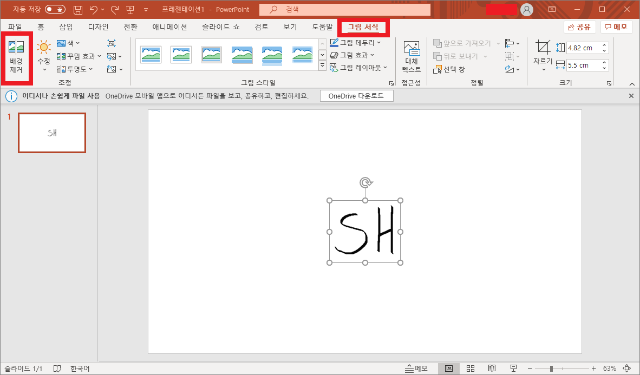Open the Rotate objects dropdown icon
The width and height of the screenshot is (640, 375).
(511, 69)
